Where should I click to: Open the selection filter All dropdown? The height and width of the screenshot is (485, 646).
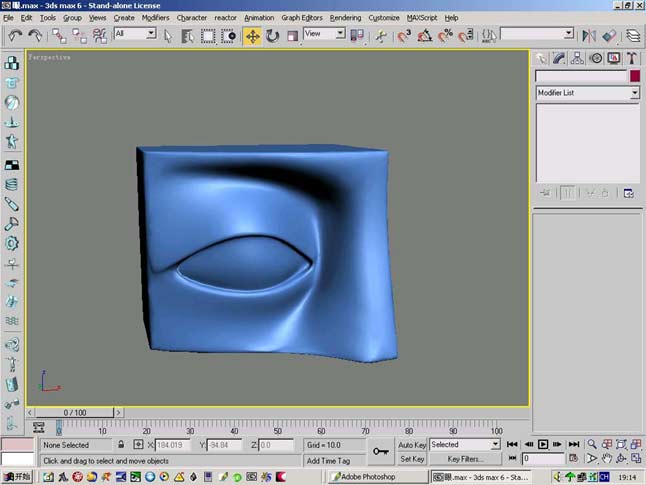click(135, 33)
